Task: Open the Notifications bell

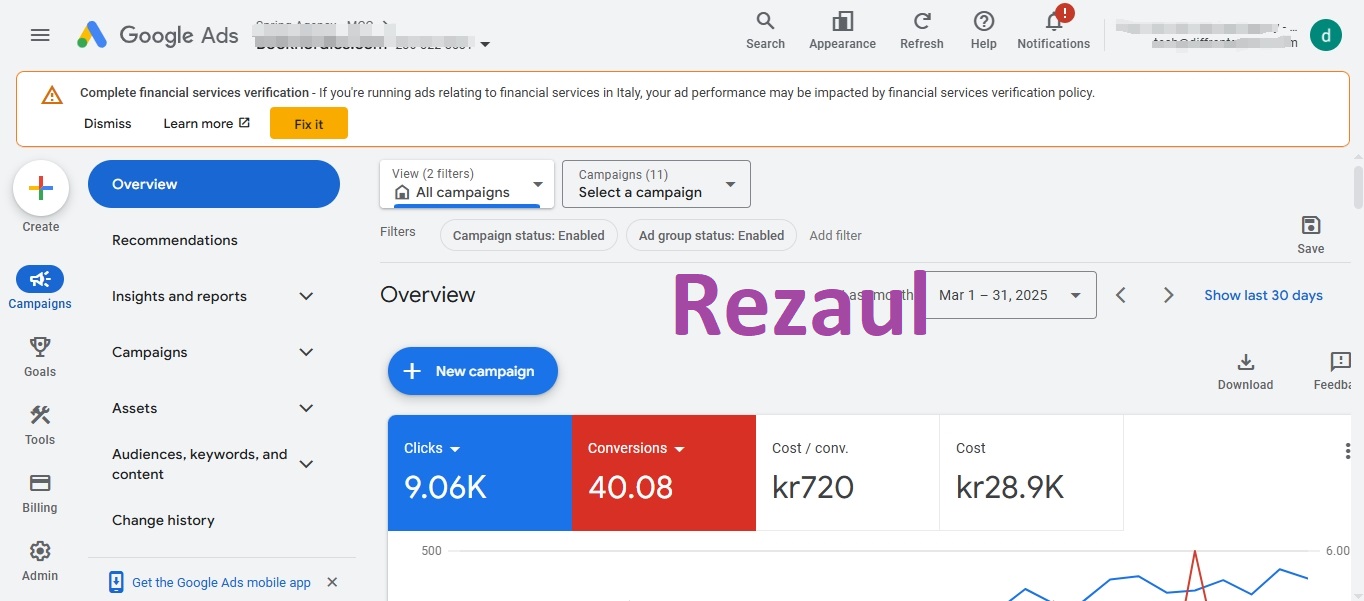Action: click(1053, 30)
